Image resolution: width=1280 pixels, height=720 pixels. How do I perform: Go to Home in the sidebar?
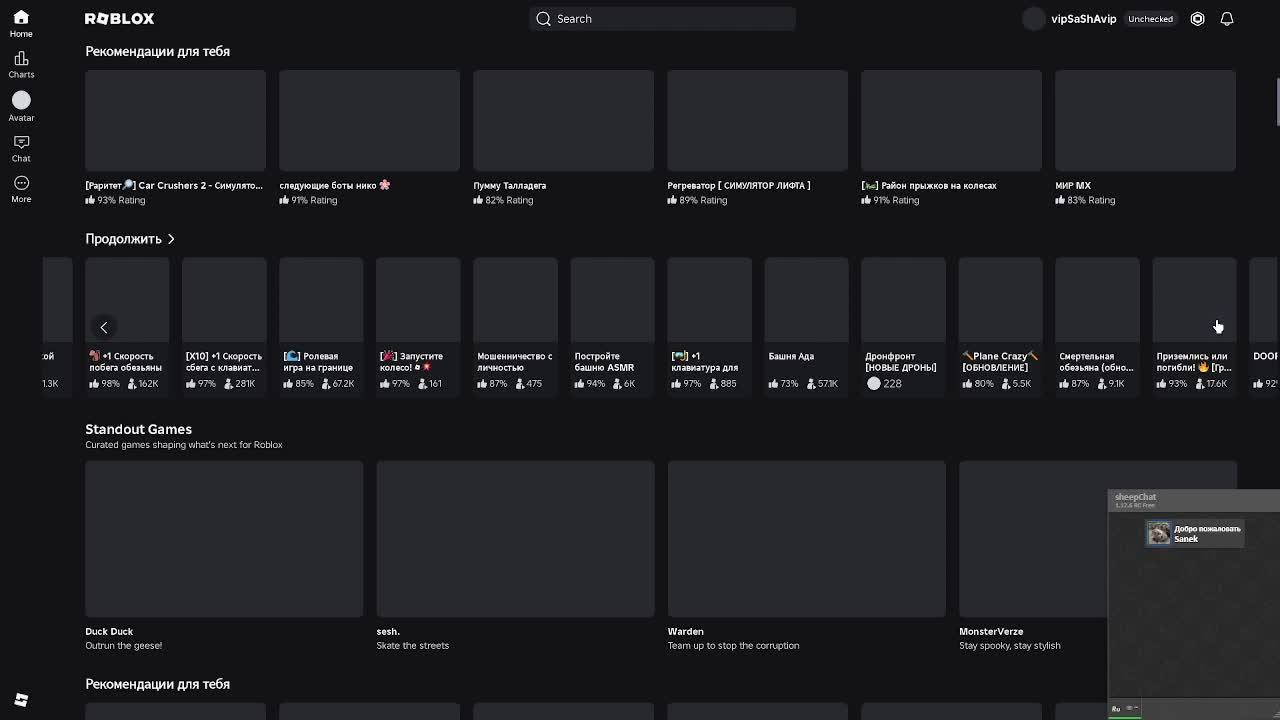tap(21, 23)
